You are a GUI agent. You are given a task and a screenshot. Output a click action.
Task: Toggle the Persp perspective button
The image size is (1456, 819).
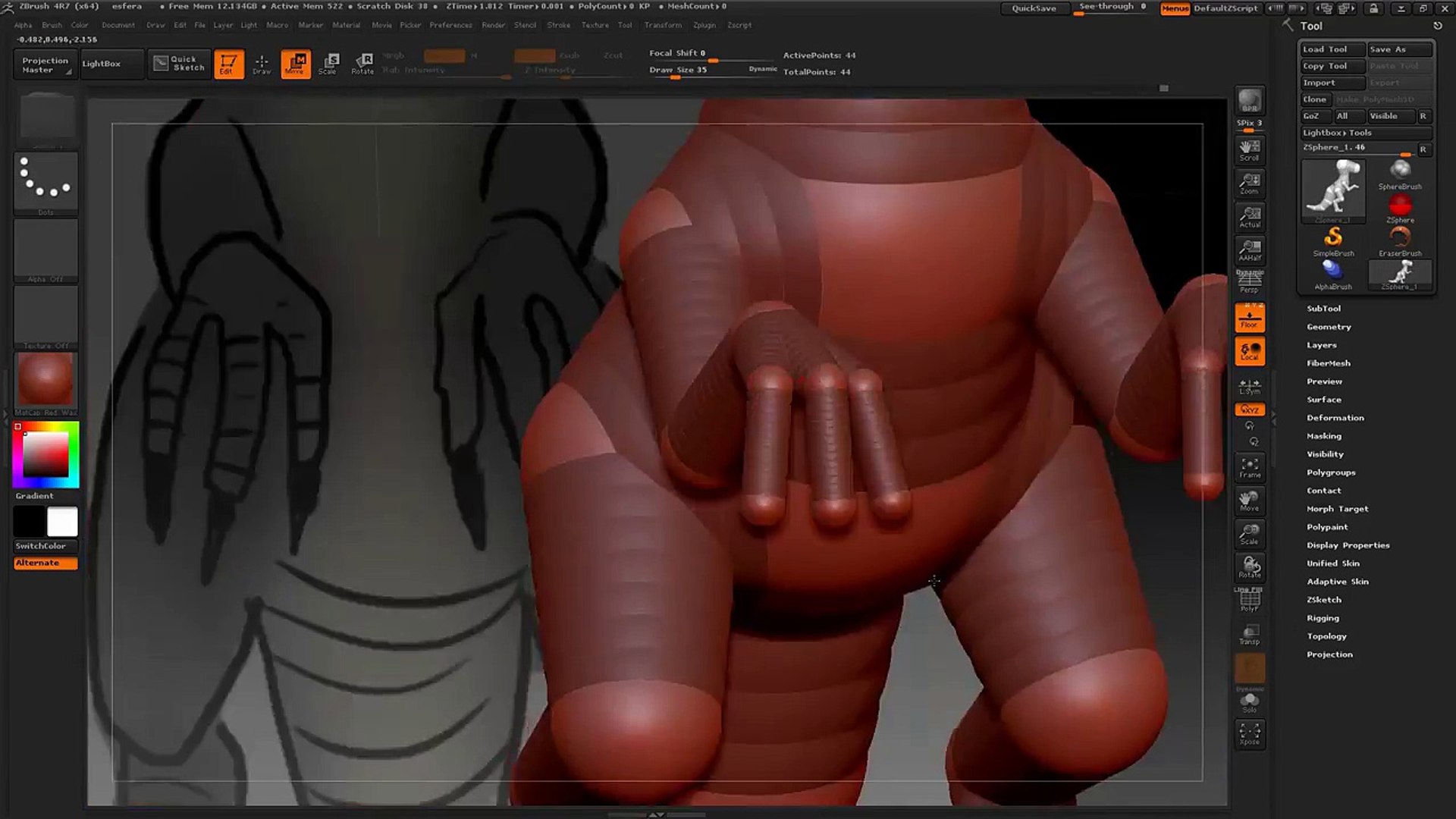click(1249, 282)
